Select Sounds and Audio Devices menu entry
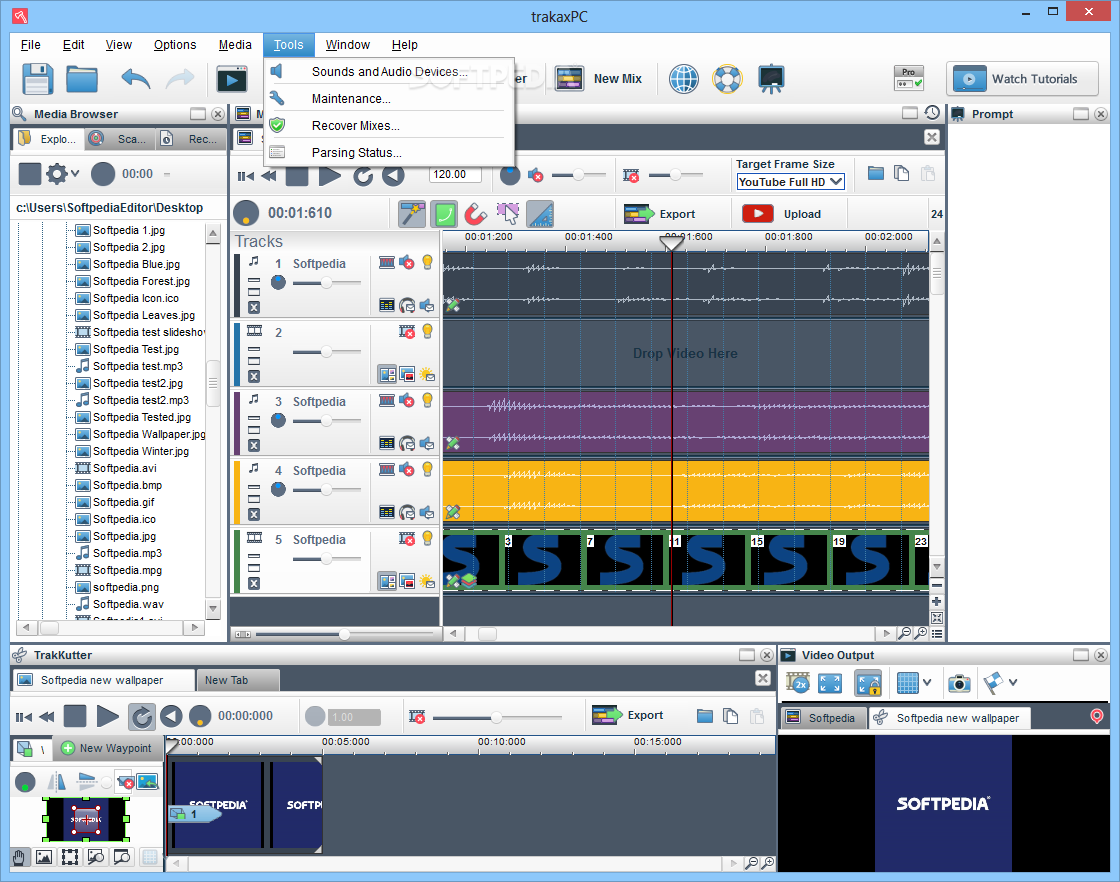Viewport: 1120px width, 882px height. (x=389, y=71)
